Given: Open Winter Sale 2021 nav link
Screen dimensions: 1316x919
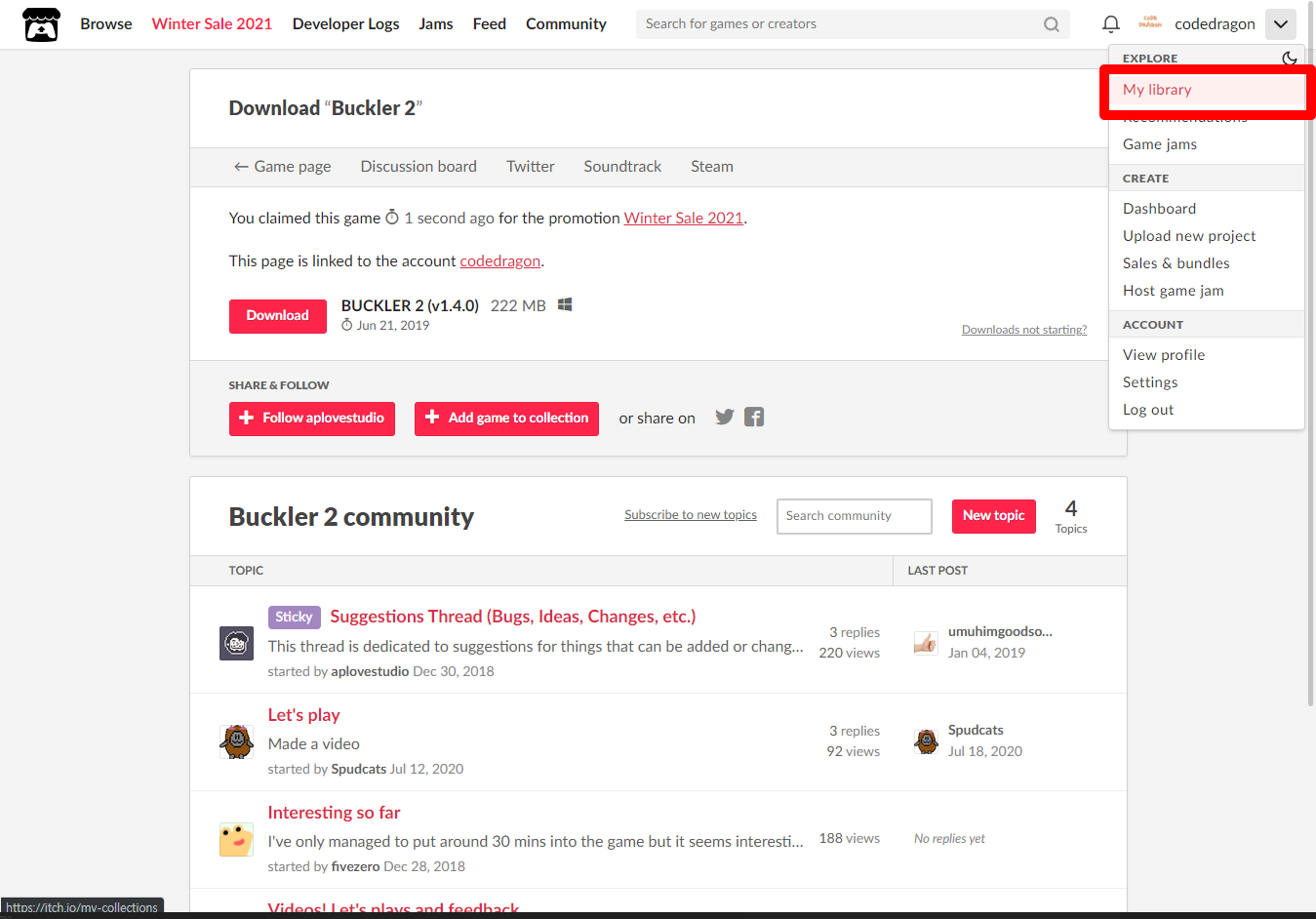Looking at the screenshot, I should coord(212,24).
